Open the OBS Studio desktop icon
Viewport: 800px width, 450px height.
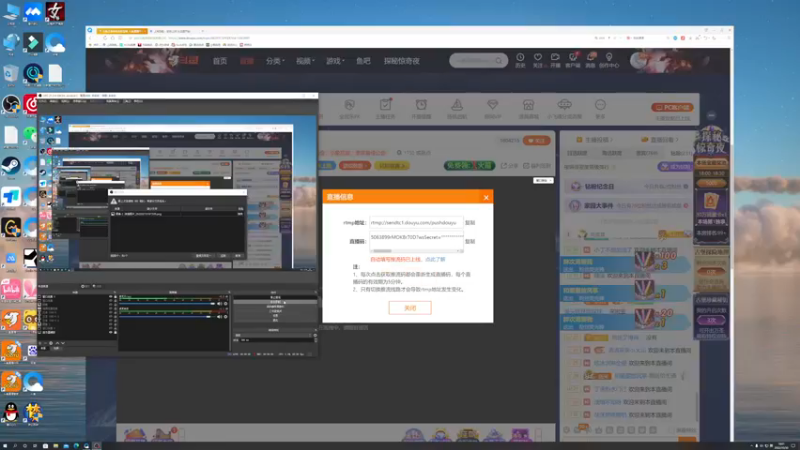coord(11,104)
